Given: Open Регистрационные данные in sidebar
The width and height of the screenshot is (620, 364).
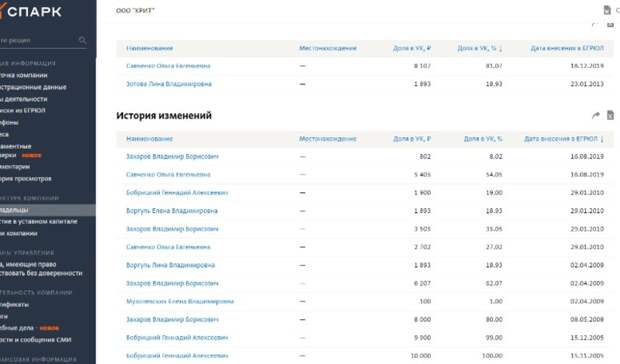Looking at the screenshot, I should pos(33,87).
